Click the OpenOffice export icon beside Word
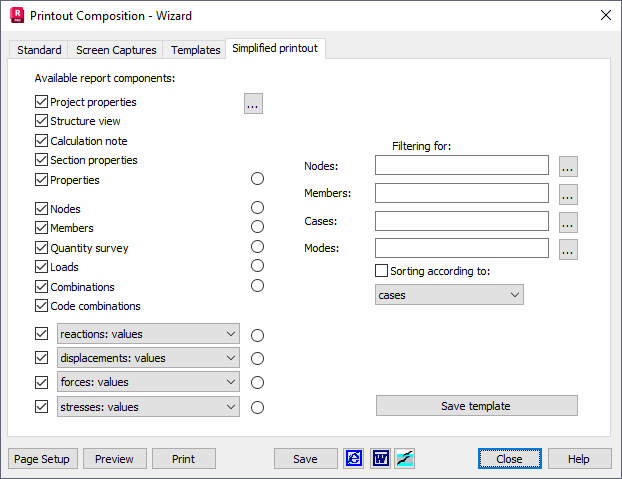 coord(405,459)
